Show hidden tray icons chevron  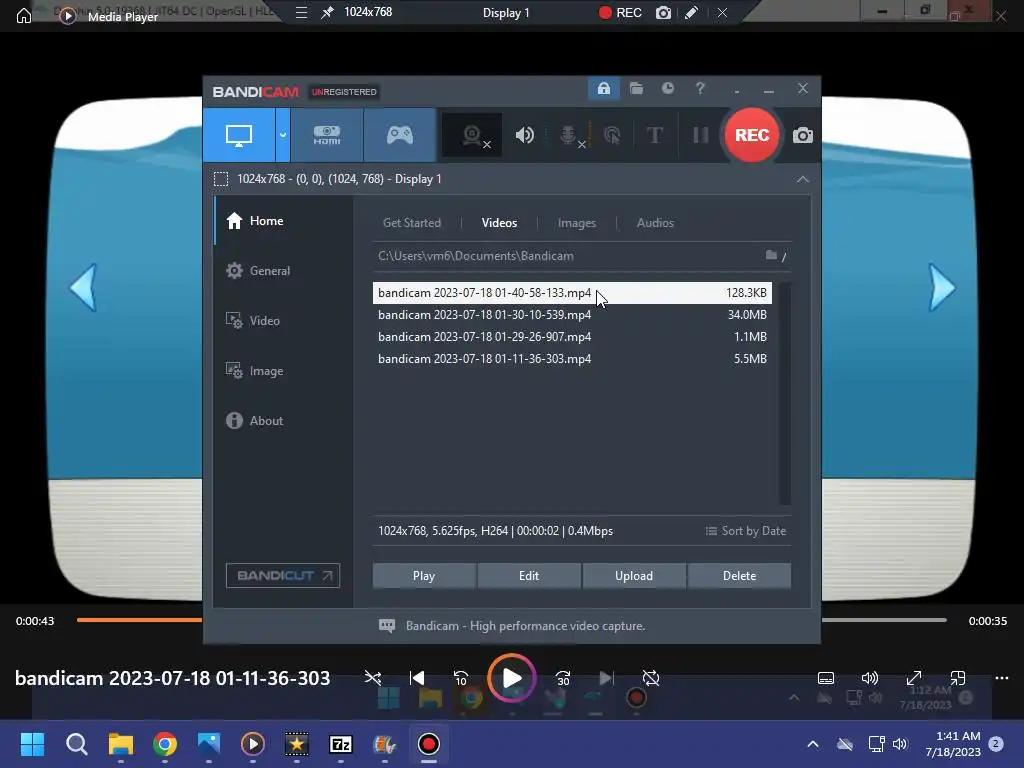(812, 744)
